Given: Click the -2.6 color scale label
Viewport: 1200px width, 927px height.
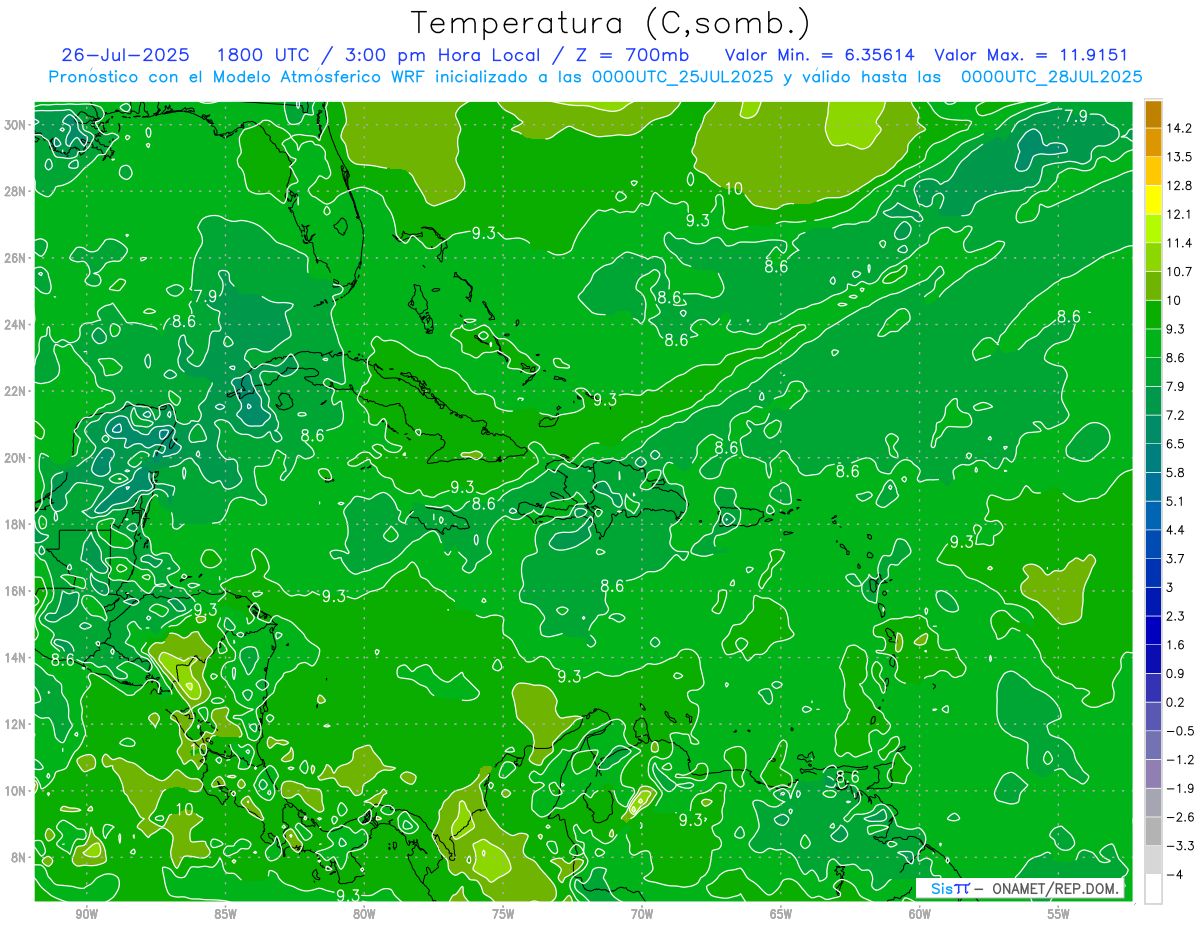Looking at the screenshot, I should [x=1180, y=817].
